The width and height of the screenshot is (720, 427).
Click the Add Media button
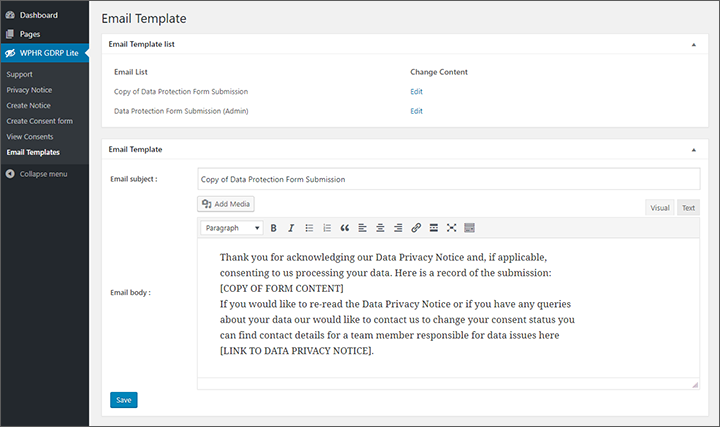[x=227, y=204]
